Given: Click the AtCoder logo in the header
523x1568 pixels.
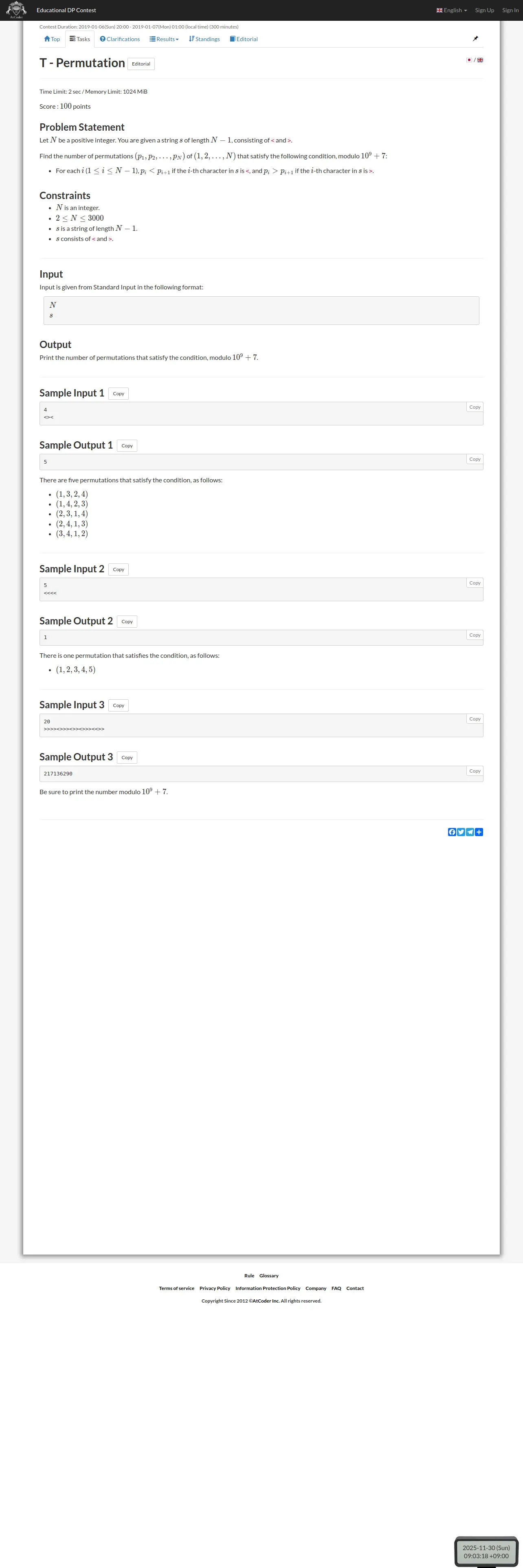Looking at the screenshot, I should 16,10.
